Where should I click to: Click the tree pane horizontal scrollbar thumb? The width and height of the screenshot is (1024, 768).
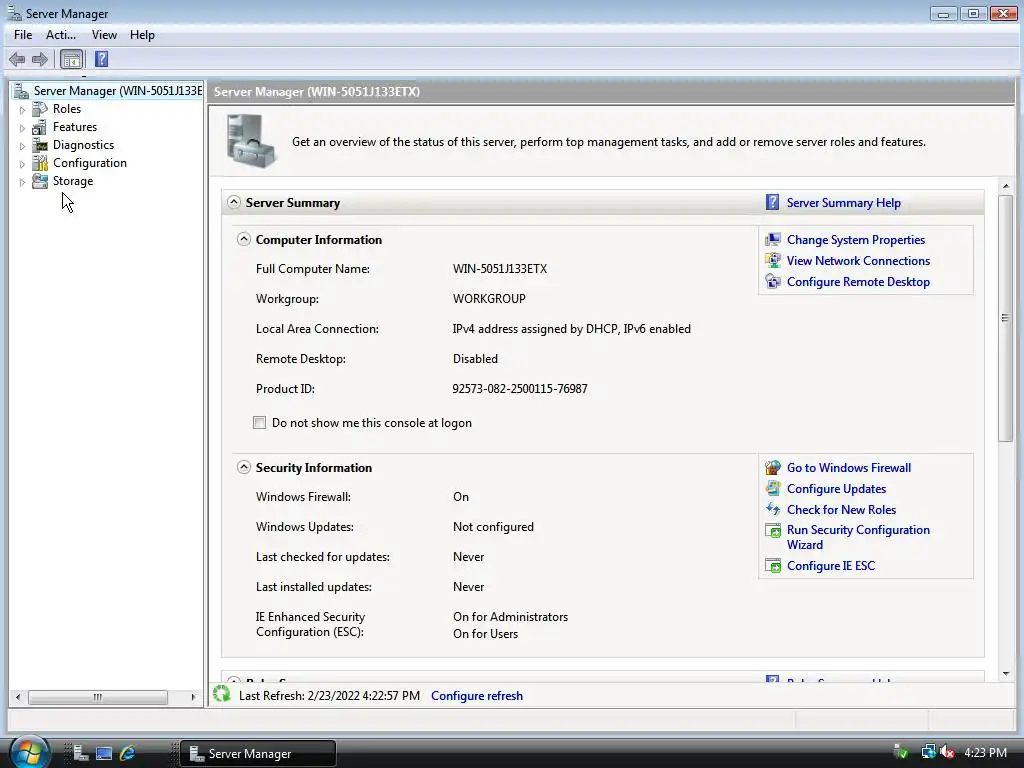(x=97, y=697)
